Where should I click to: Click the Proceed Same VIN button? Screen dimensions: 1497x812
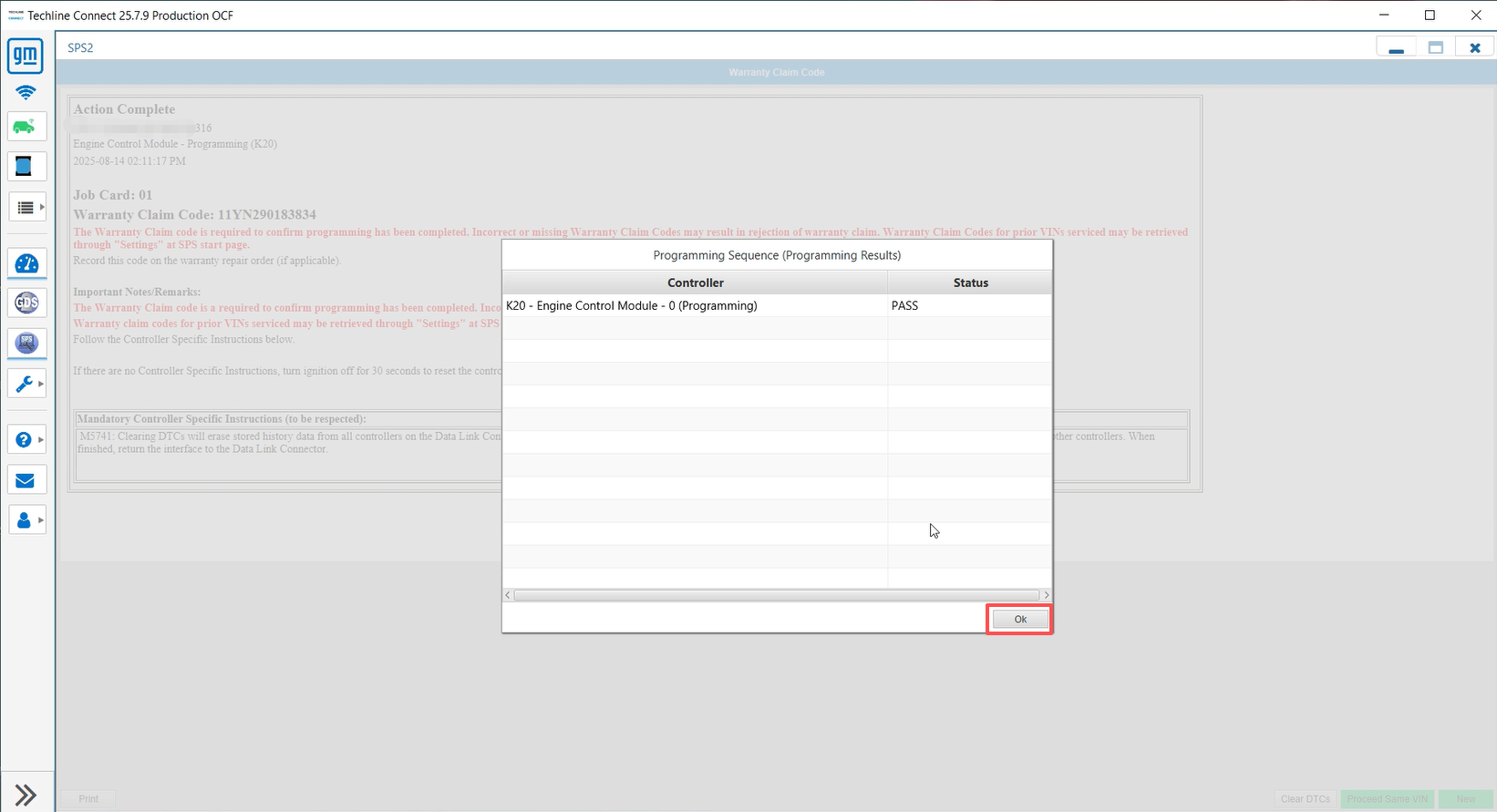point(1387,799)
